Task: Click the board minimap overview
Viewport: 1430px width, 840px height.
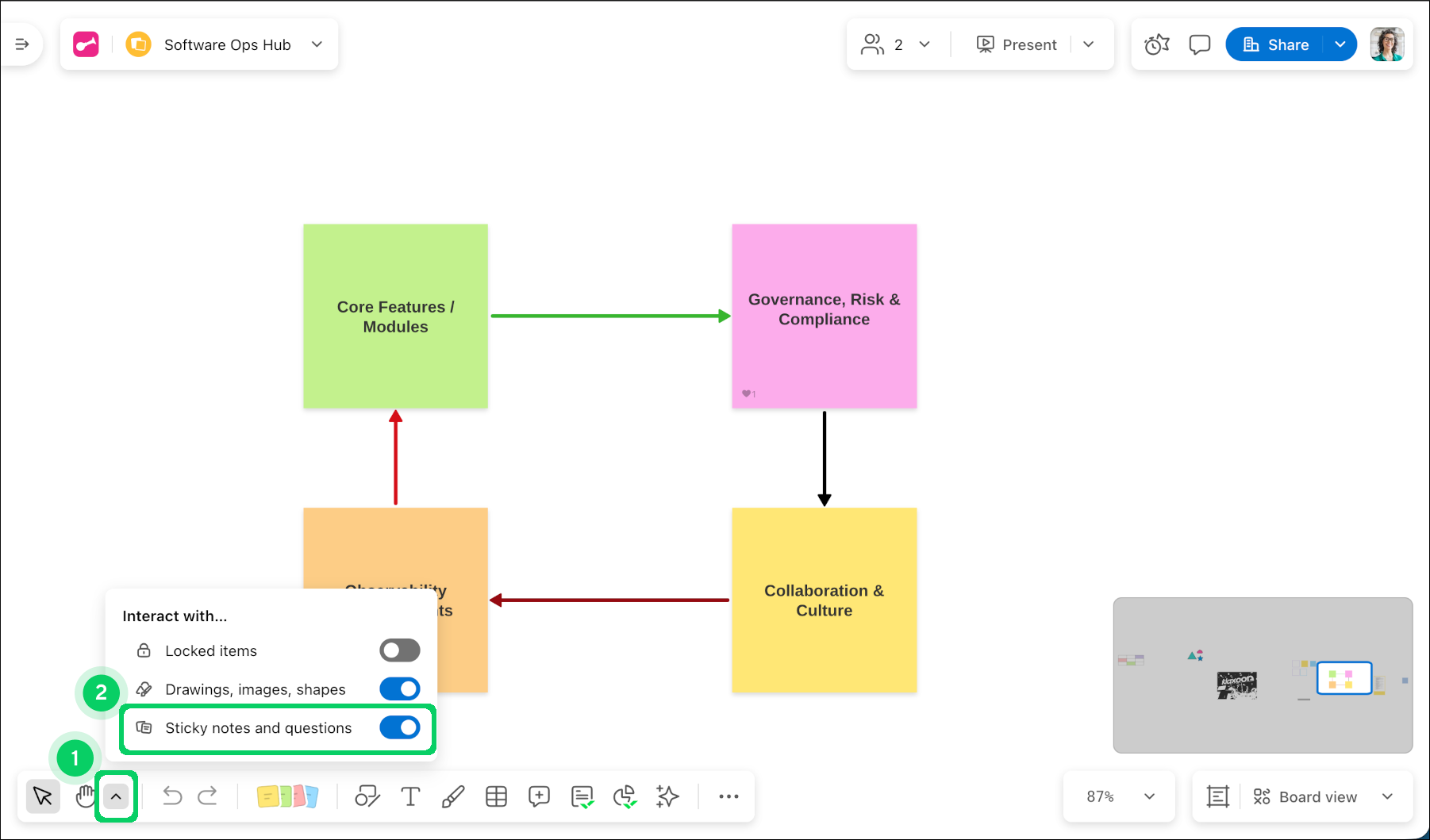Action: [1263, 675]
